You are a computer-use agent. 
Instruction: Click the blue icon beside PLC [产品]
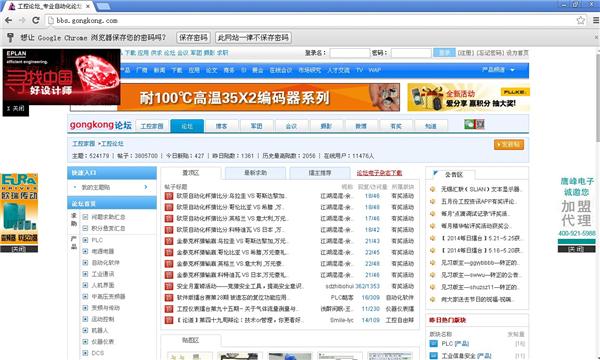(x=433, y=344)
